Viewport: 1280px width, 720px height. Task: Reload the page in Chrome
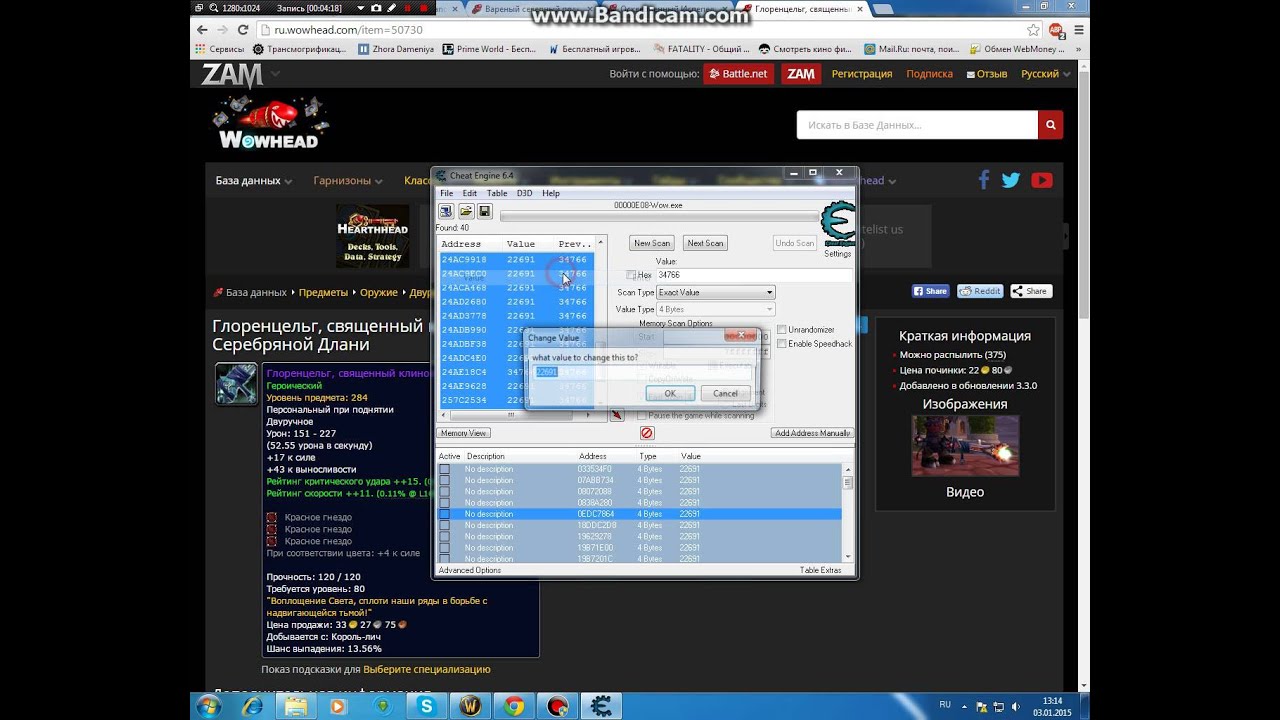243,30
